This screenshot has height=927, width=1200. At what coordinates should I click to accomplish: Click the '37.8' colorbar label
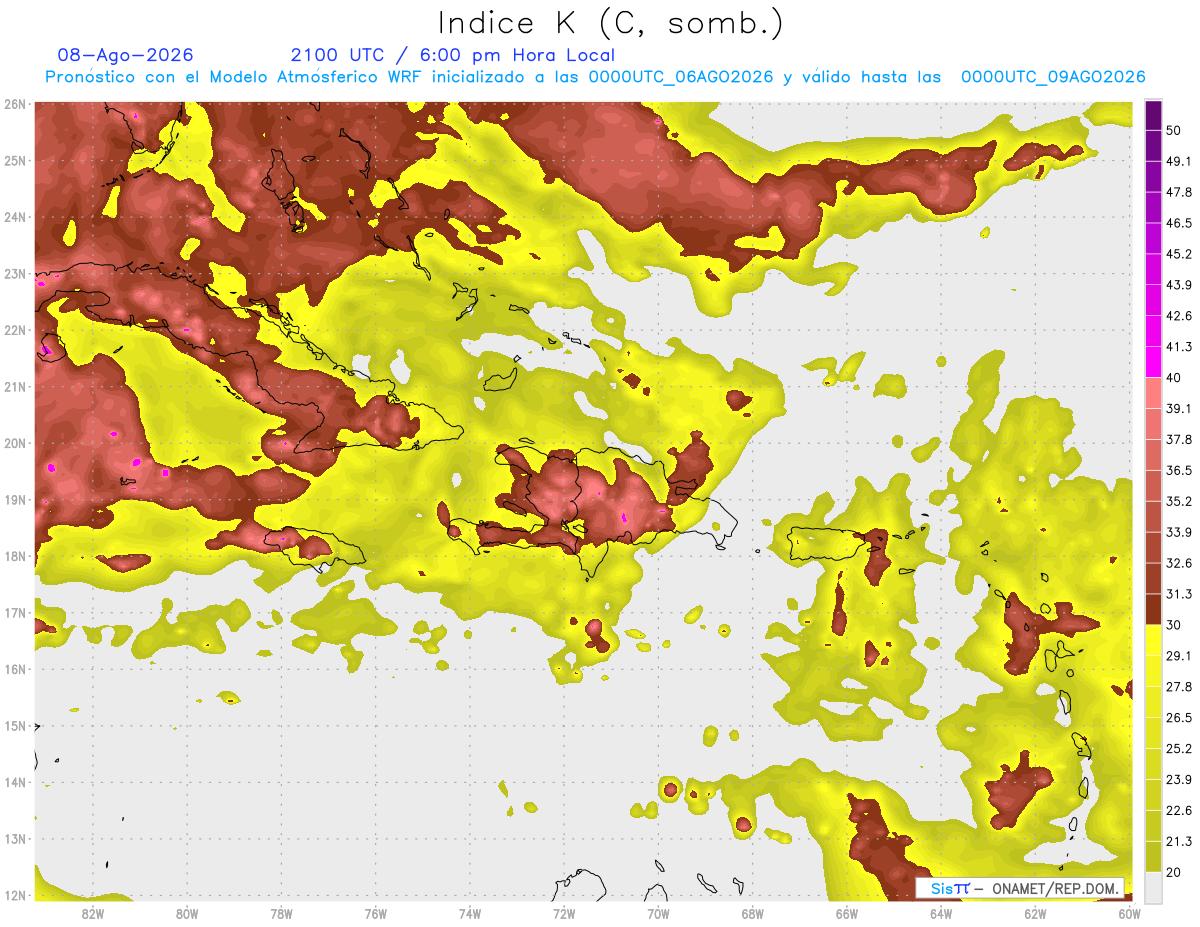point(1179,439)
